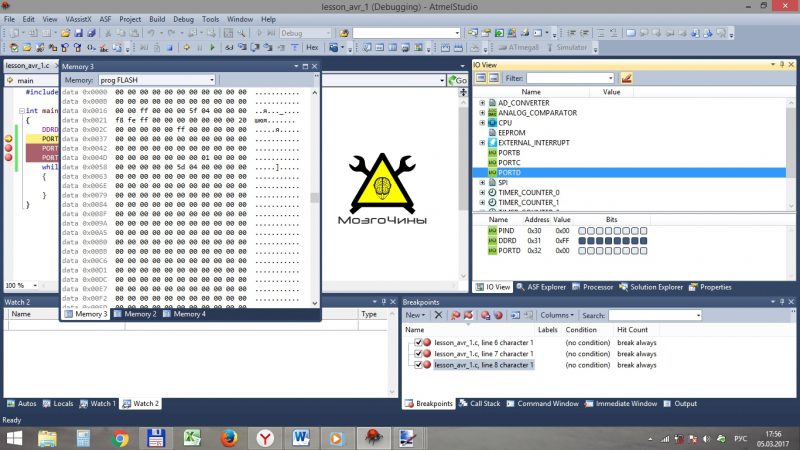
Task: Toggle the leftmost bit box of DDRD register
Action: click(x=582, y=241)
